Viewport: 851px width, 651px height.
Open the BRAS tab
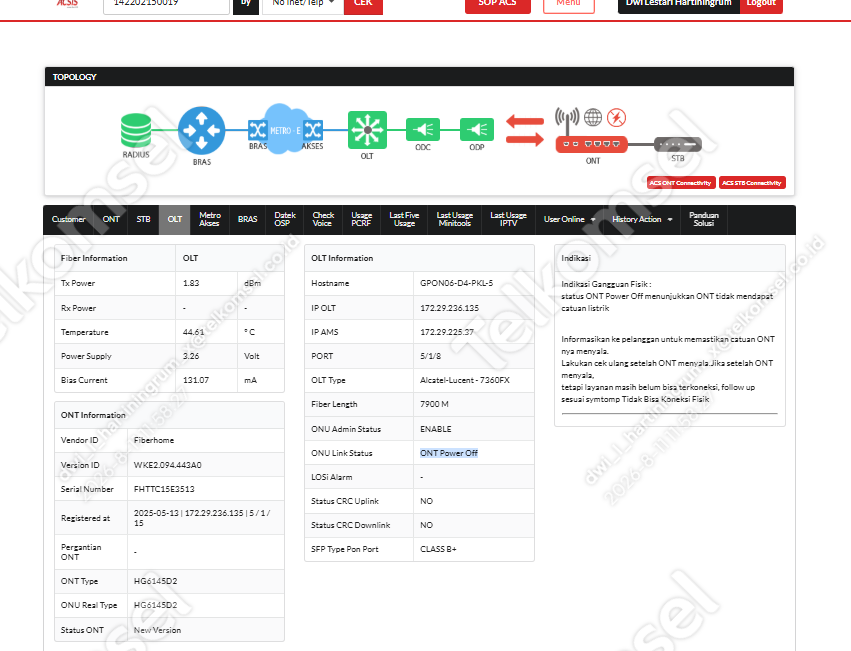[247, 219]
